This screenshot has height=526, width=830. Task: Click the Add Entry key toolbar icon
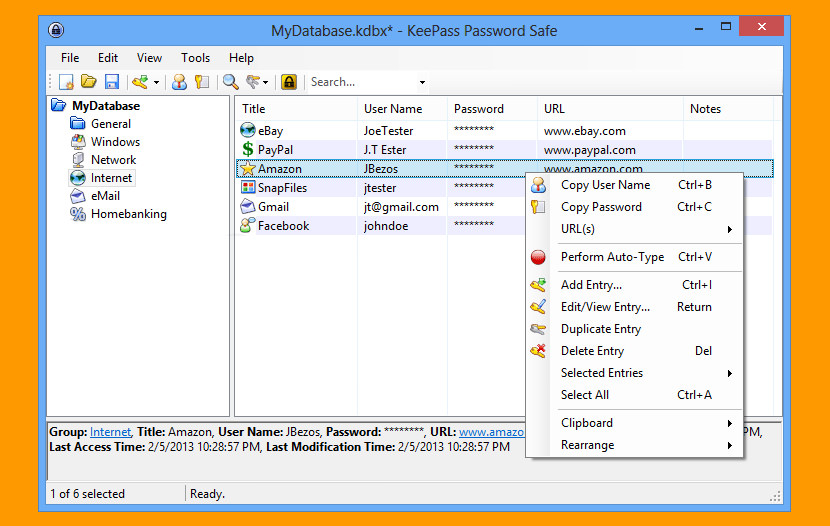click(140, 82)
